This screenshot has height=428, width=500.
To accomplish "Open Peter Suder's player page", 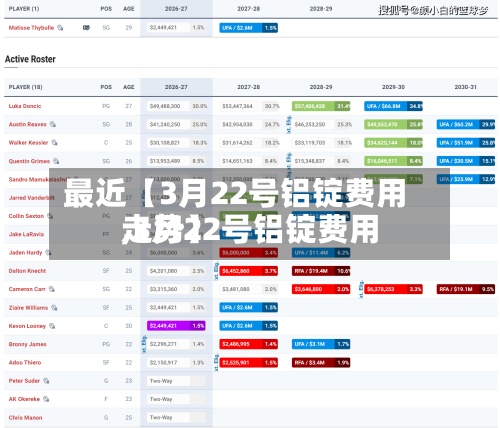I will coord(24,381).
